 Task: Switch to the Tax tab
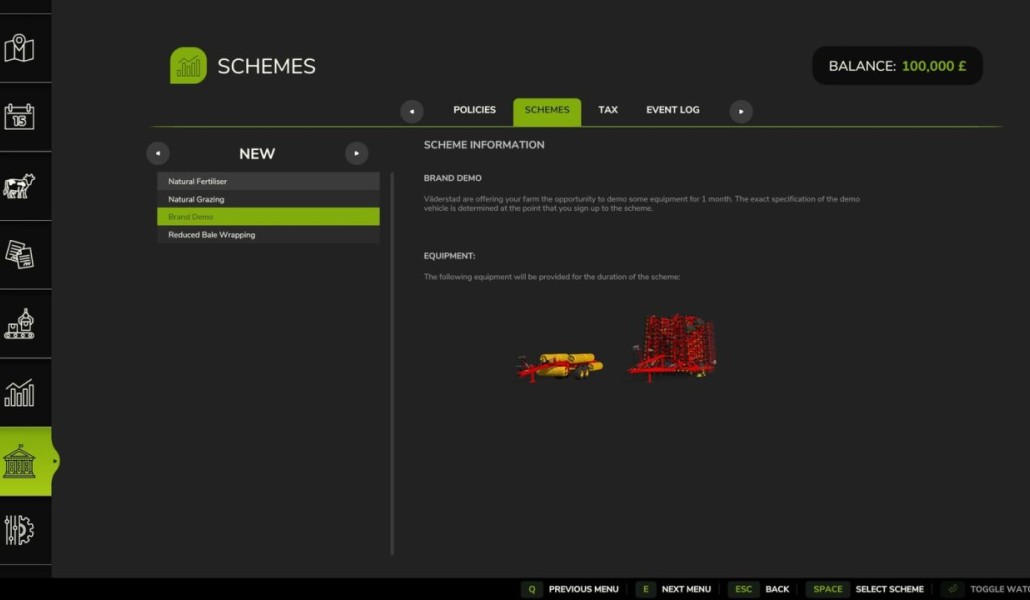point(608,110)
